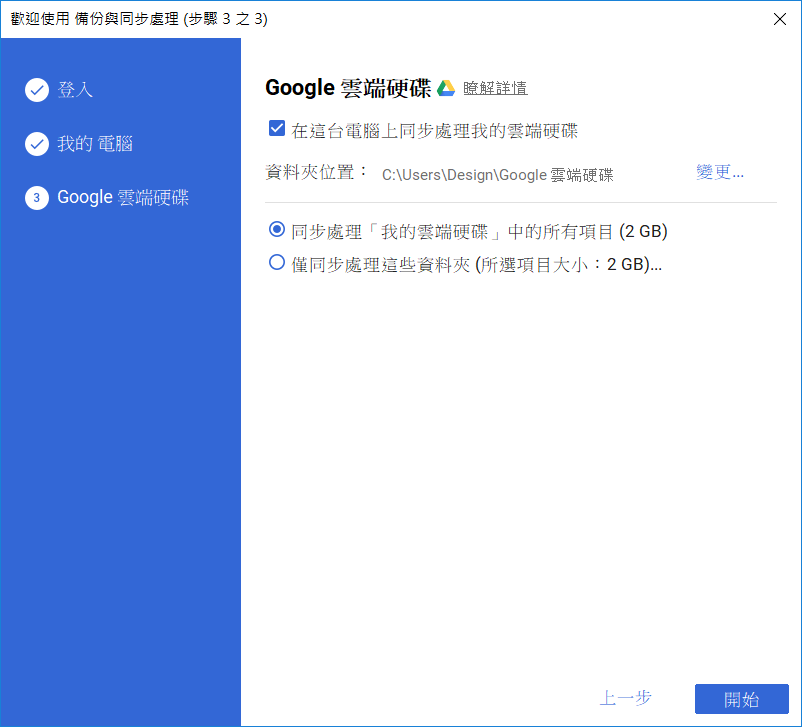Click the Google 雲端硬碟 heading
Screen dimensions: 802x727
[x=348, y=88]
